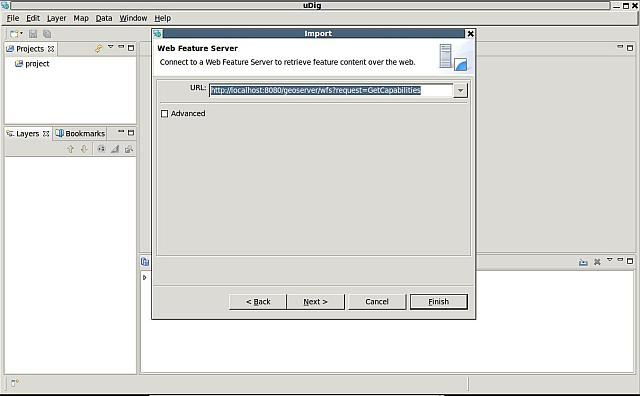
Task: Open the Layer menu
Action: (x=56, y=18)
